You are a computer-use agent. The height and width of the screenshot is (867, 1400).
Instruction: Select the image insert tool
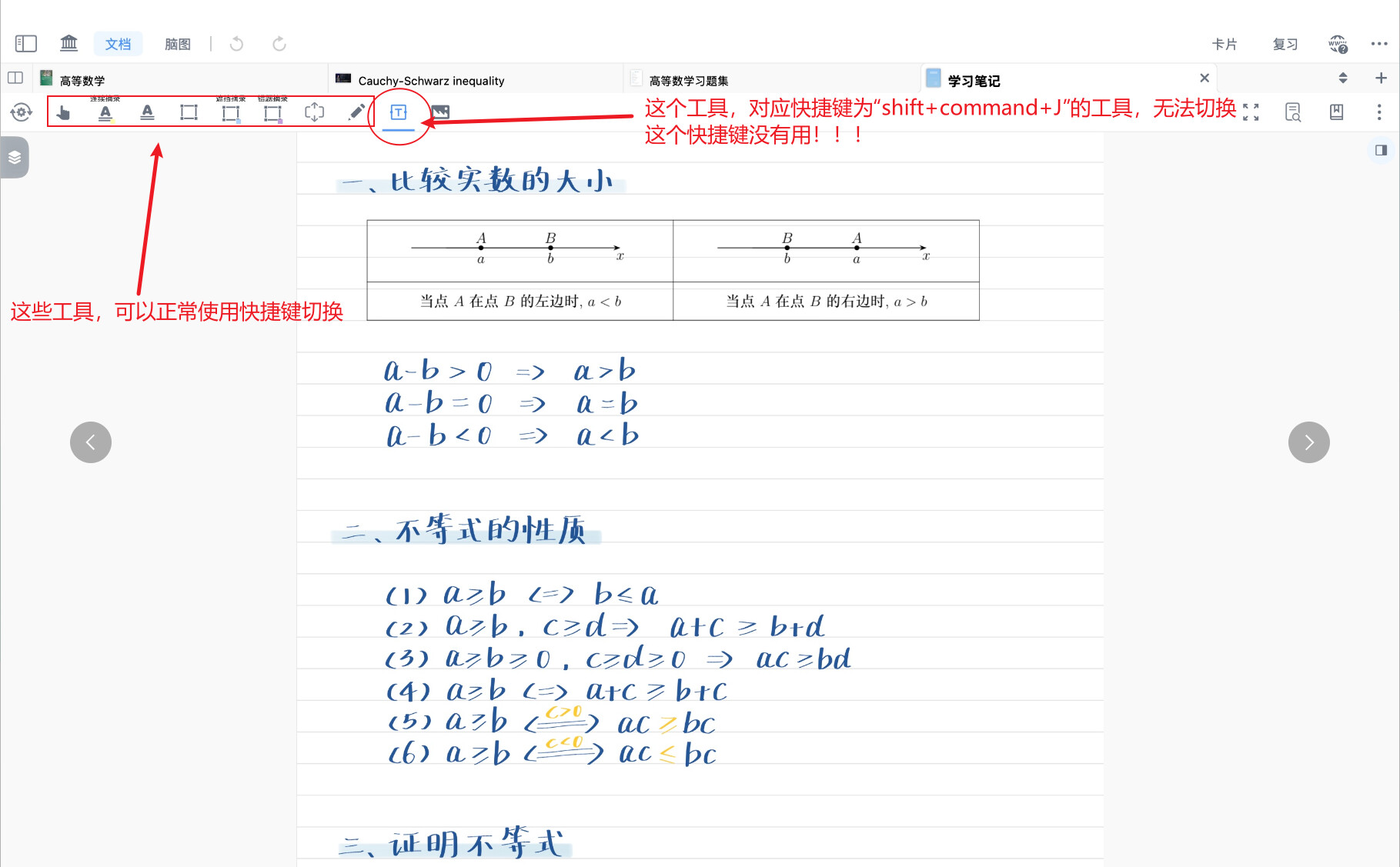[439, 112]
